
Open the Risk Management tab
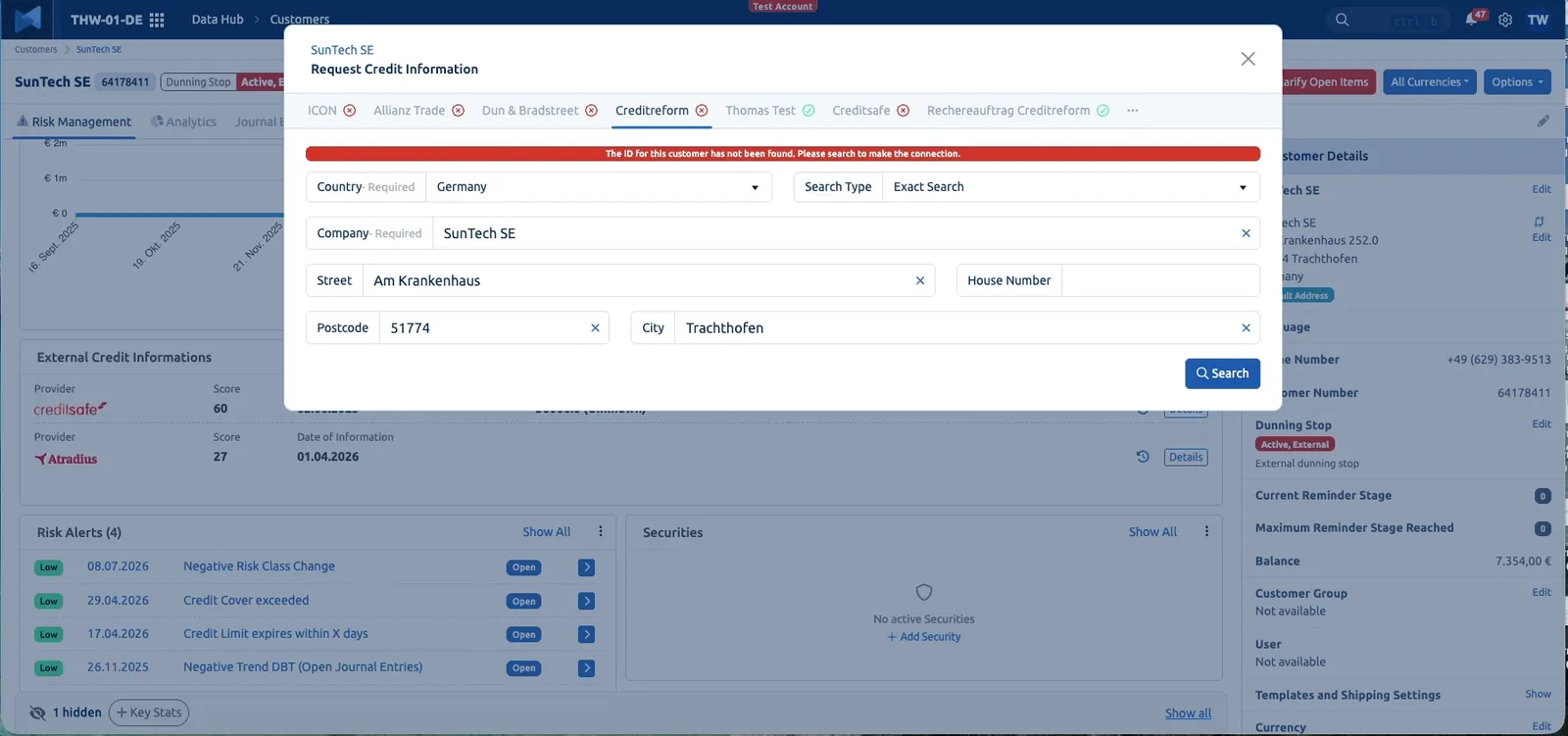click(73, 123)
